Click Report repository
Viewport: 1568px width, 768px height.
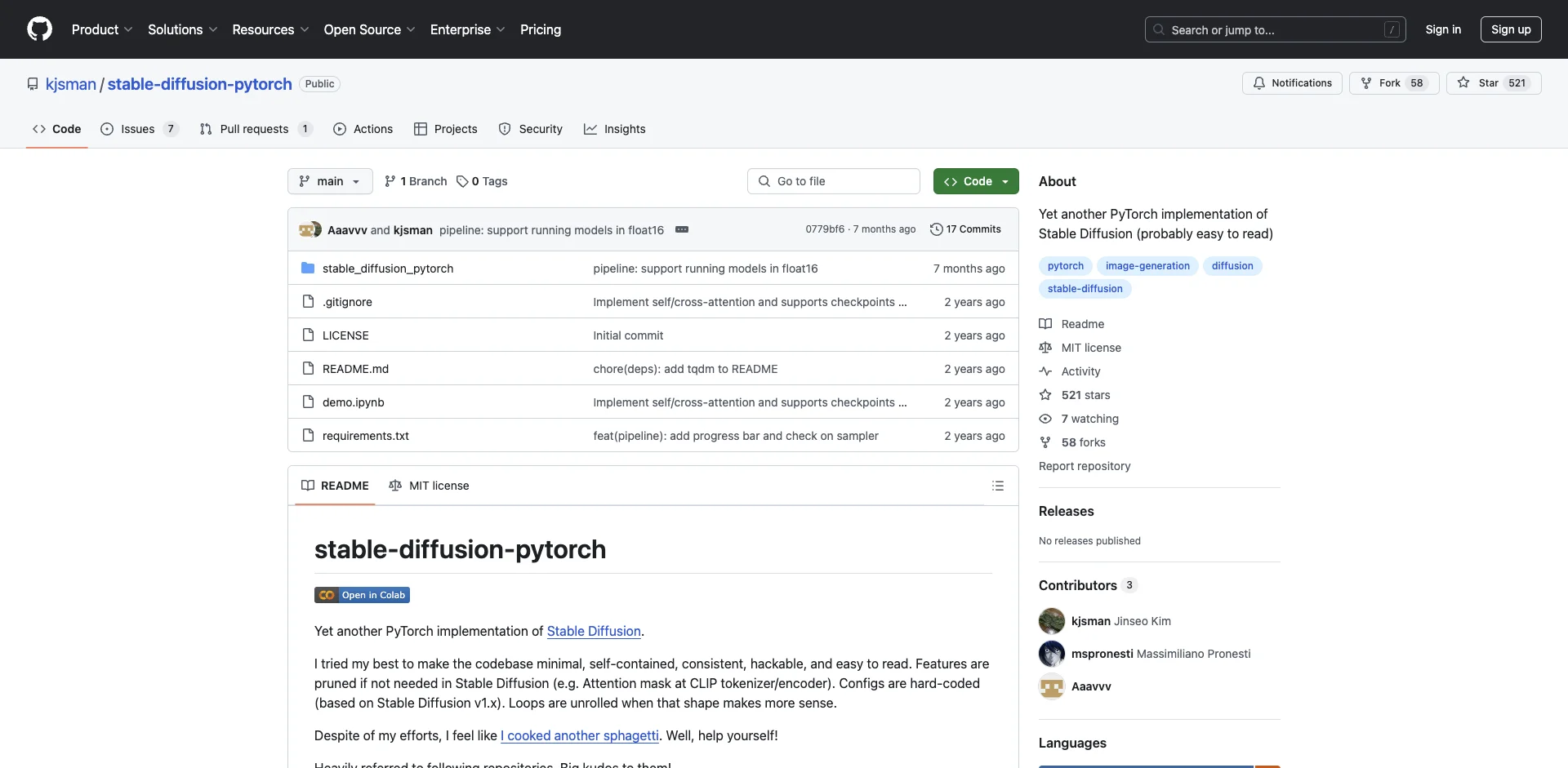(x=1085, y=466)
